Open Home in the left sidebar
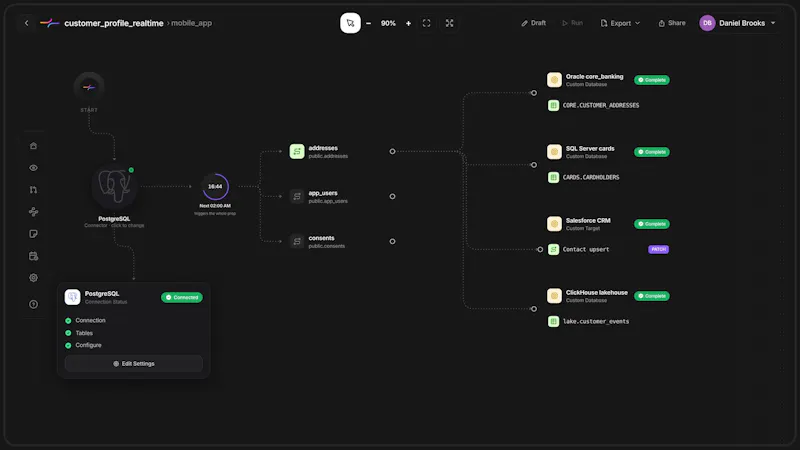This screenshot has height=450, width=800. (33, 146)
